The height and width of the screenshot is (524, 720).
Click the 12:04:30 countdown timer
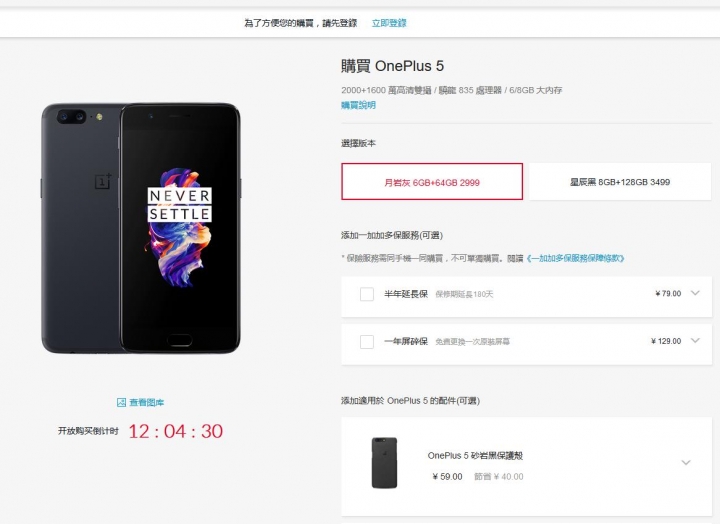(176, 431)
